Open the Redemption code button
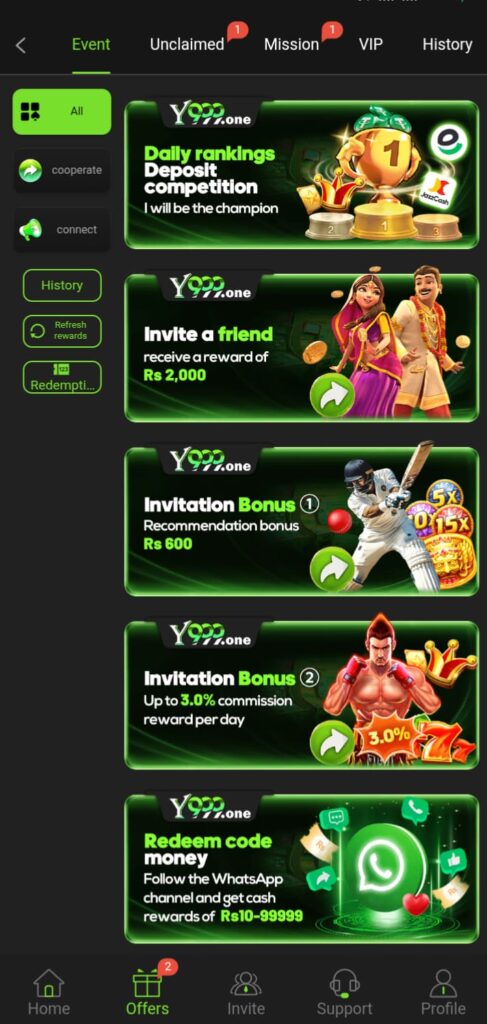 coord(62,377)
